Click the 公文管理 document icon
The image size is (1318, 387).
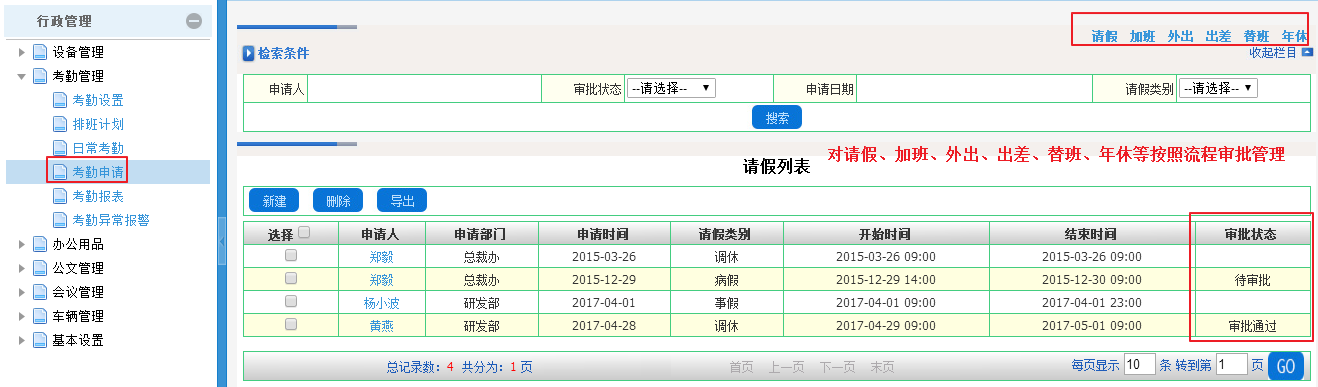click(x=40, y=268)
